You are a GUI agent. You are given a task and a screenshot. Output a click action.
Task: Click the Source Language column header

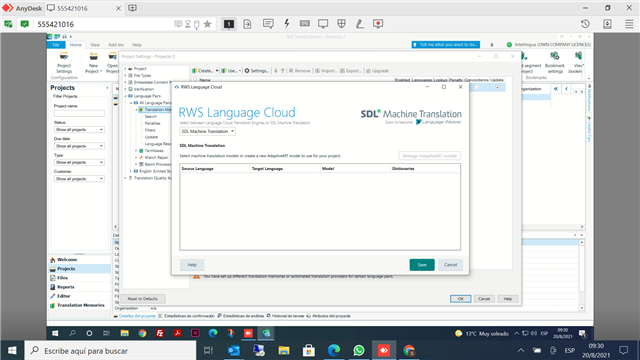pos(215,169)
